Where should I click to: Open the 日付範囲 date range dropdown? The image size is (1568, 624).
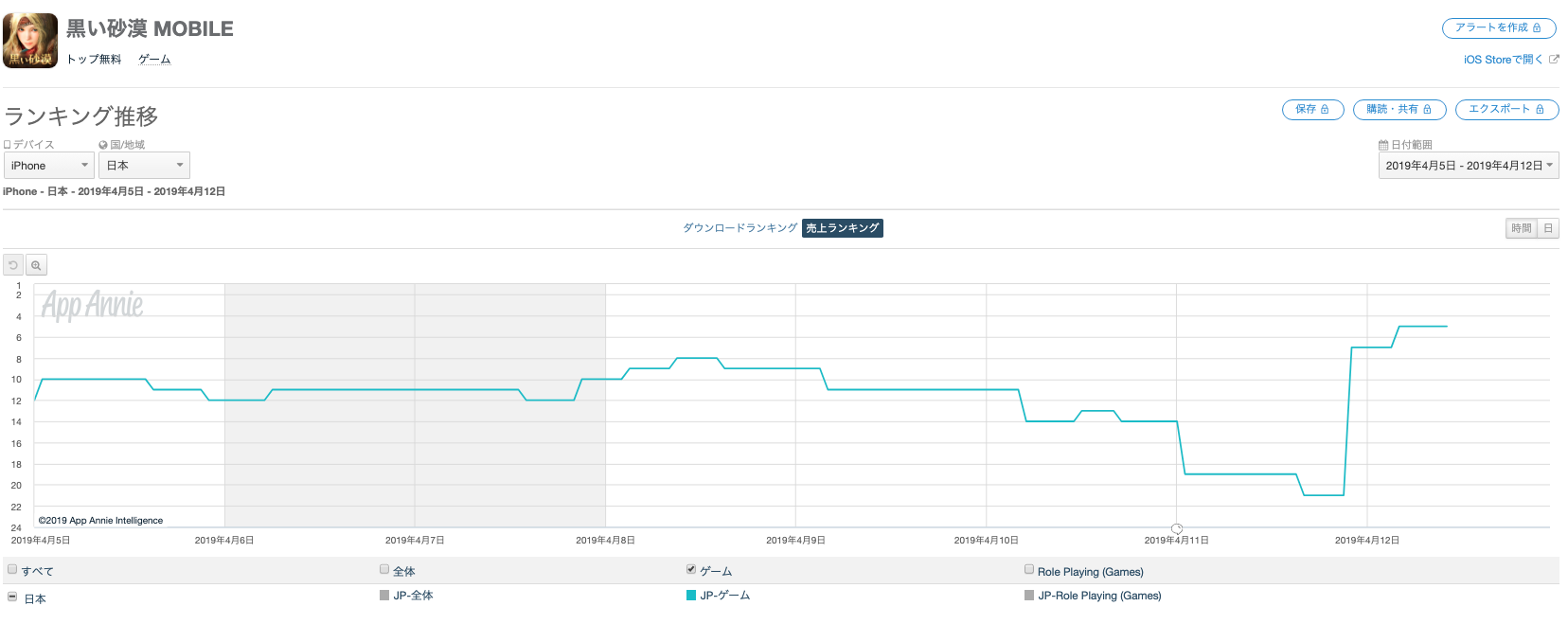pos(1469,166)
